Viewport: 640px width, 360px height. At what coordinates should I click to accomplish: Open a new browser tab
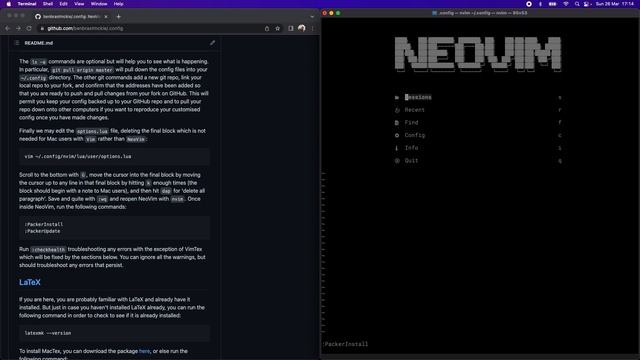pyautogui.click(x=118, y=17)
